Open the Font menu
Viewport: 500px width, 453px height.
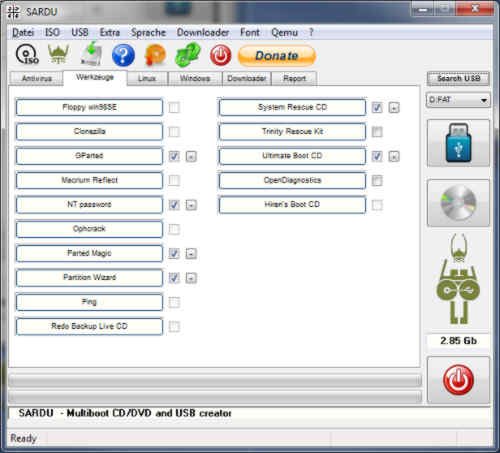250,32
